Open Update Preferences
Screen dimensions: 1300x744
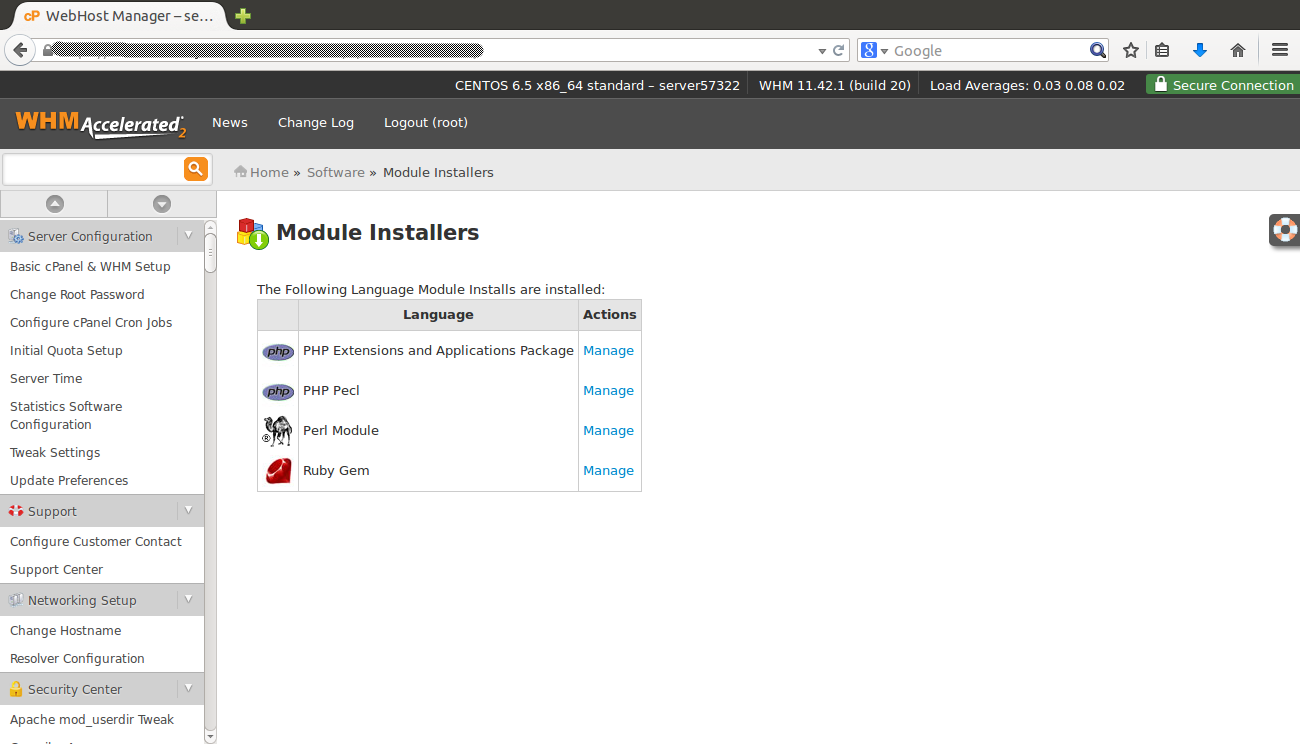(x=69, y=480)
